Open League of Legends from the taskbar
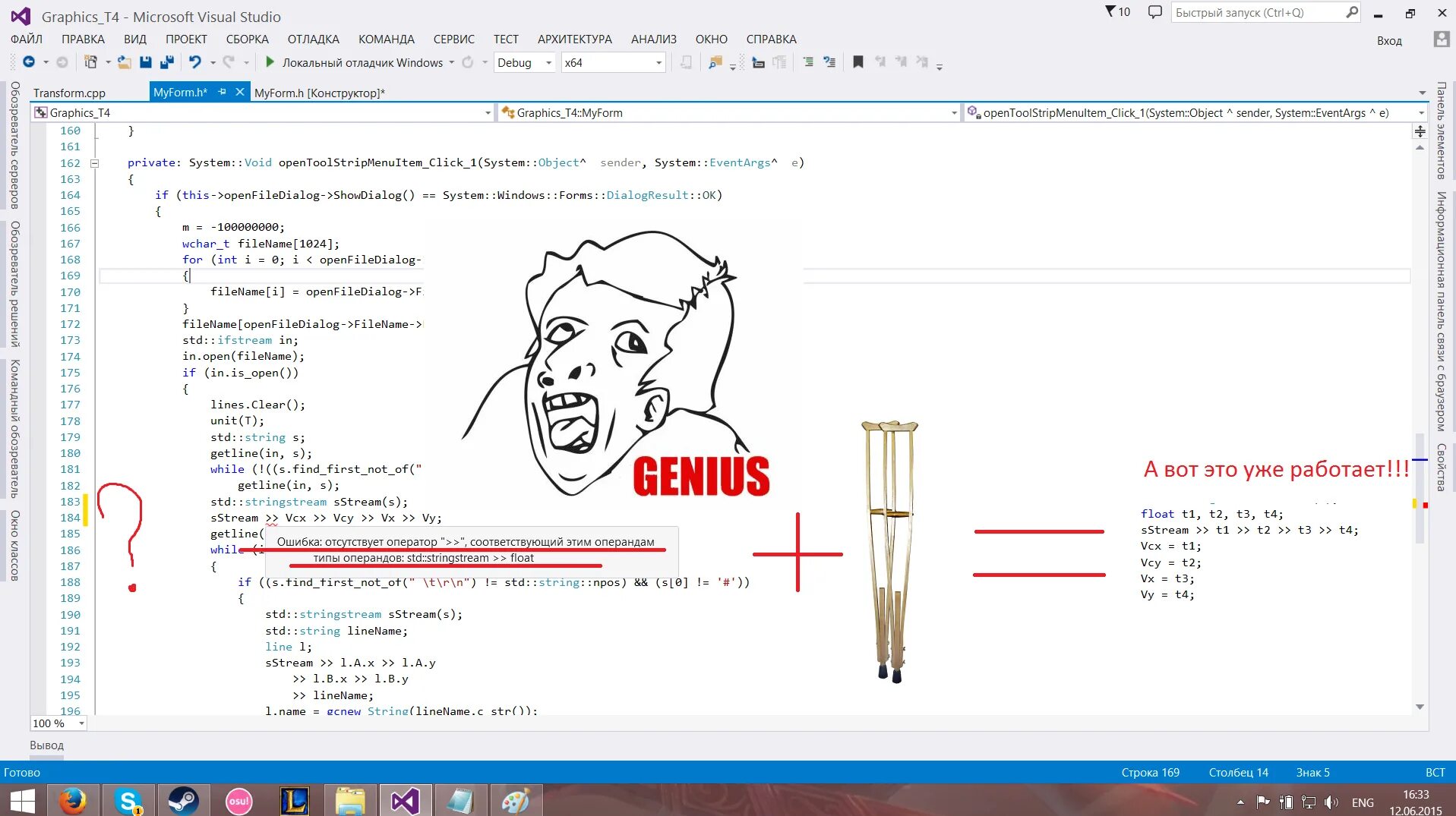The image size is (1456, 816). point(294,801)
